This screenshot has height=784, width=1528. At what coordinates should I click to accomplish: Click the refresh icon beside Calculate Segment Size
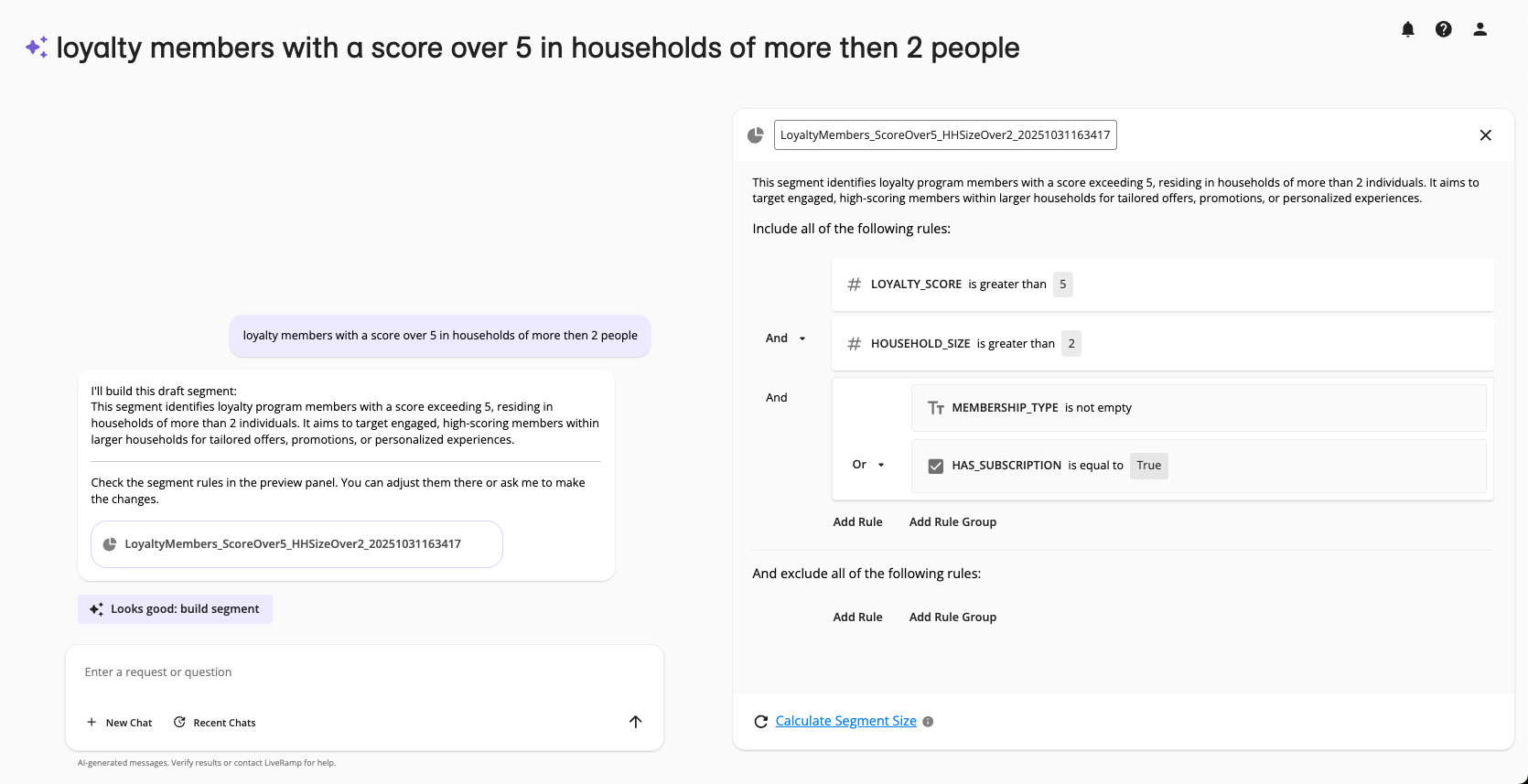(x=760, y=722)
